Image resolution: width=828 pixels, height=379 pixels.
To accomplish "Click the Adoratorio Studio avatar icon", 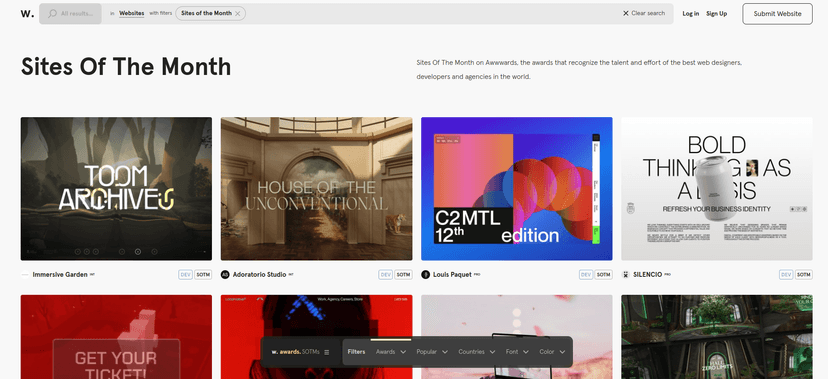I will click(225, 274).
